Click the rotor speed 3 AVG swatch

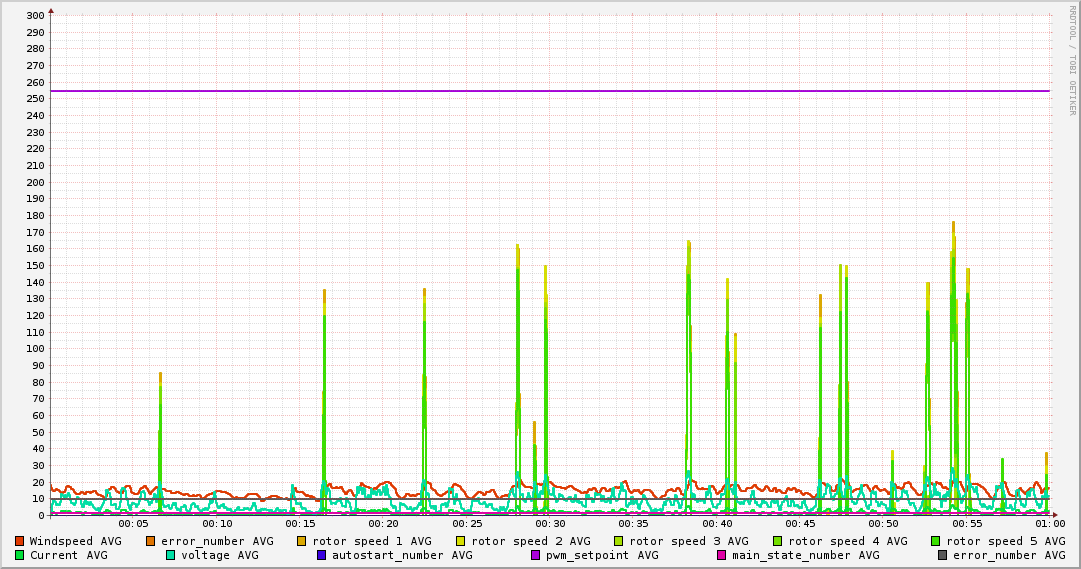(x=618, y=541)
